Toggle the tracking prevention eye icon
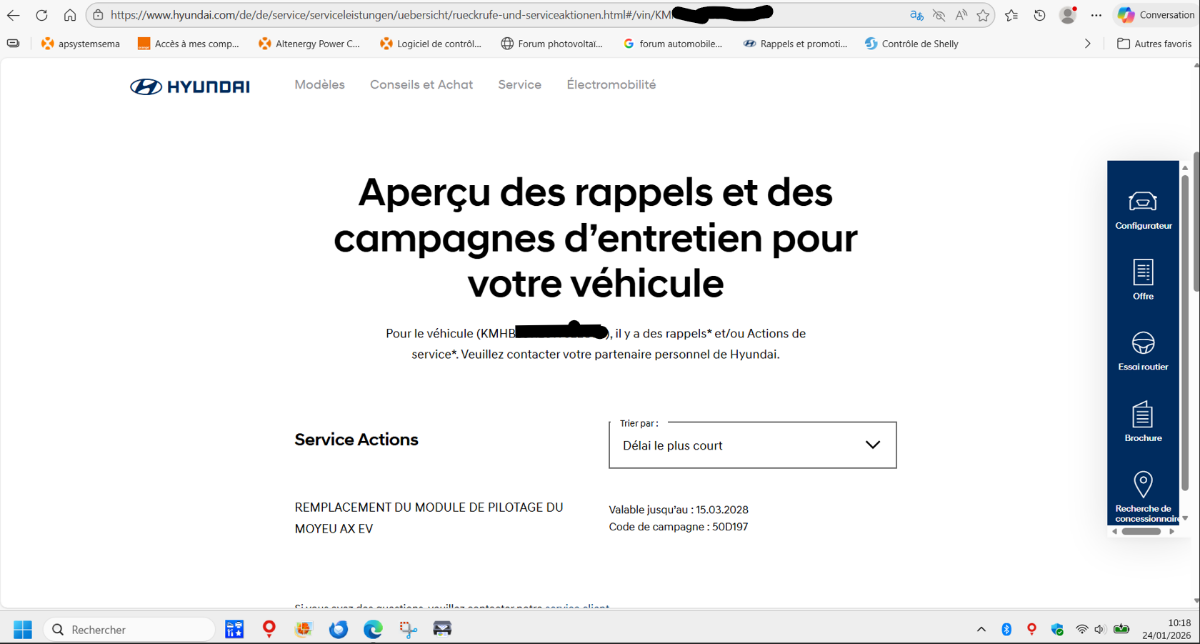 [938, 15]
